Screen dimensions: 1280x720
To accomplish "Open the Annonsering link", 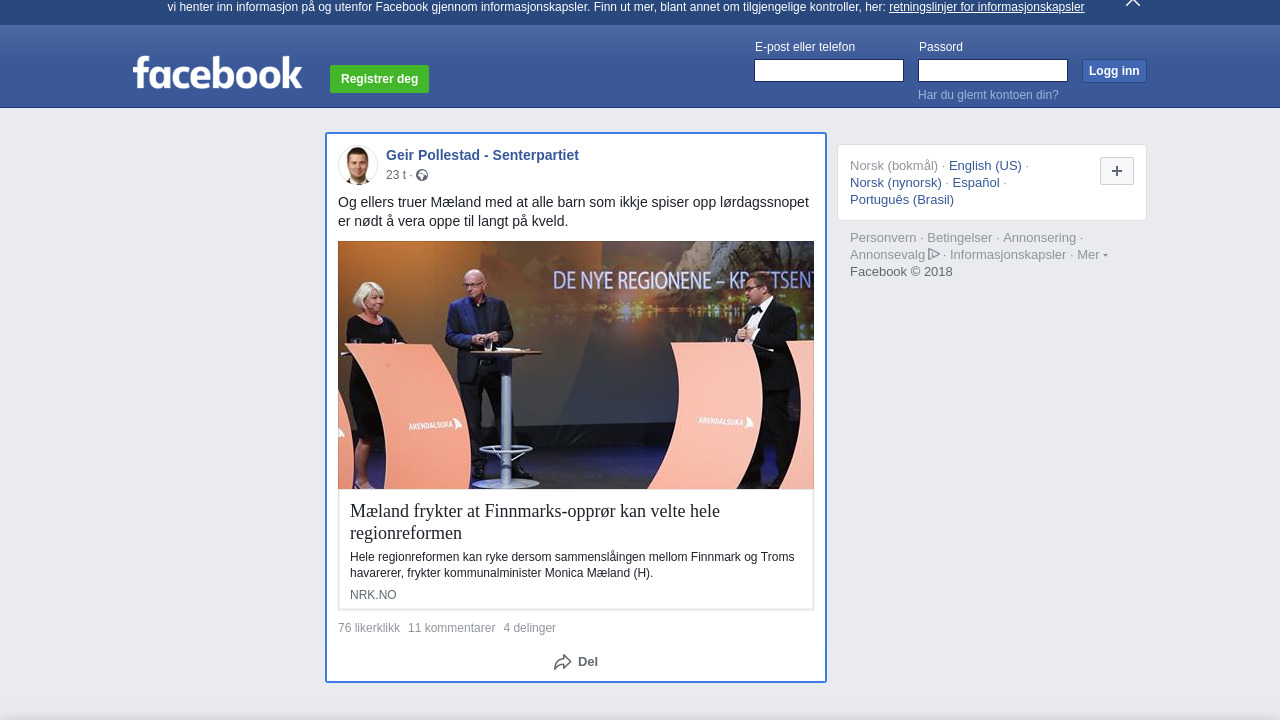I will [x=1039, y=238].
